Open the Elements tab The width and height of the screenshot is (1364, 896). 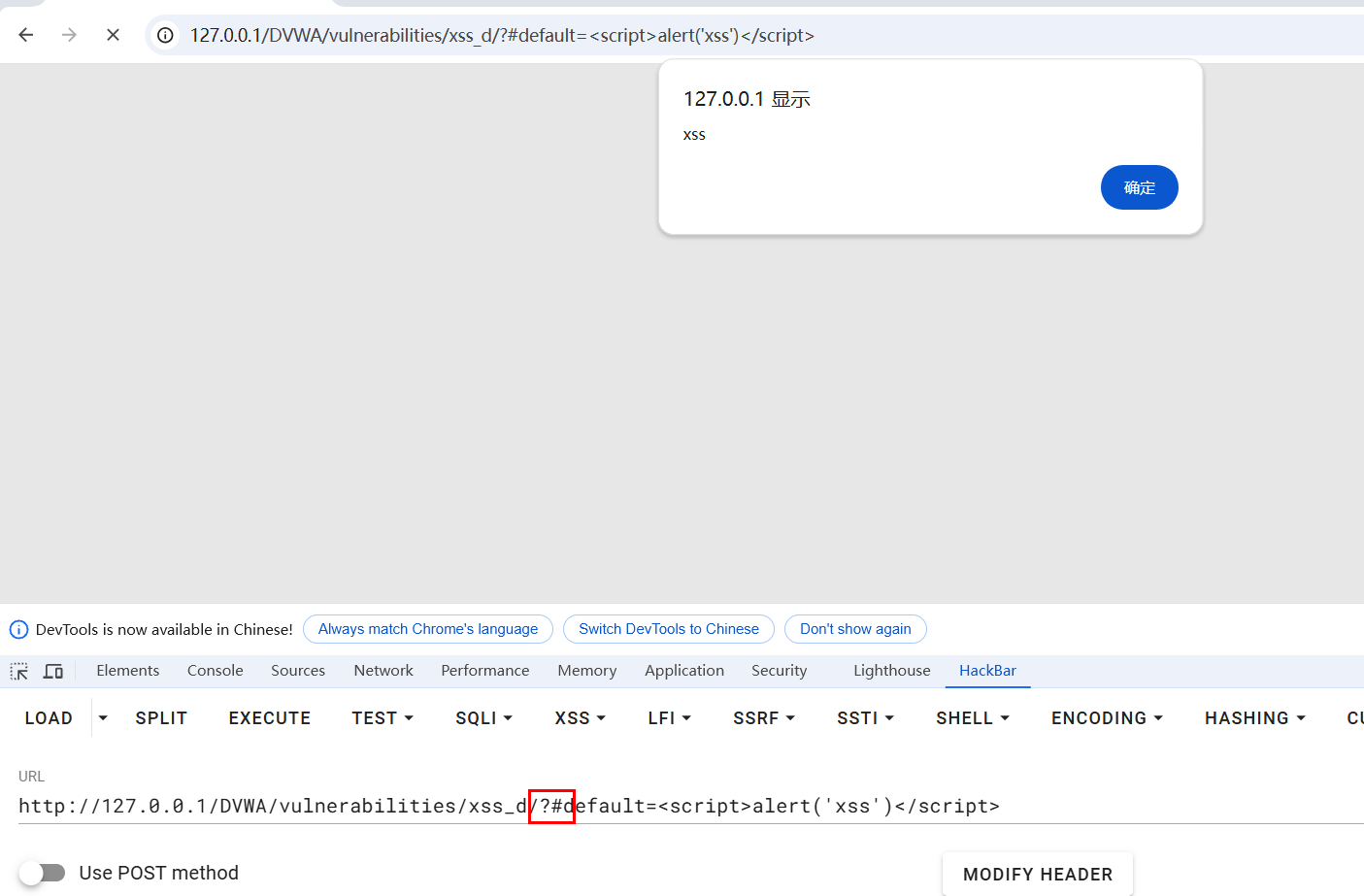pos(128,671)
